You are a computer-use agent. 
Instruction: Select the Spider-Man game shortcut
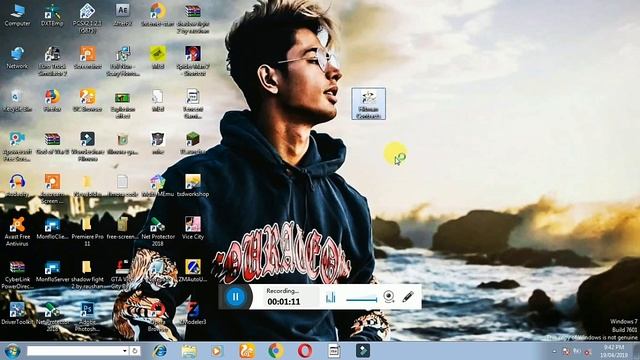193,61
